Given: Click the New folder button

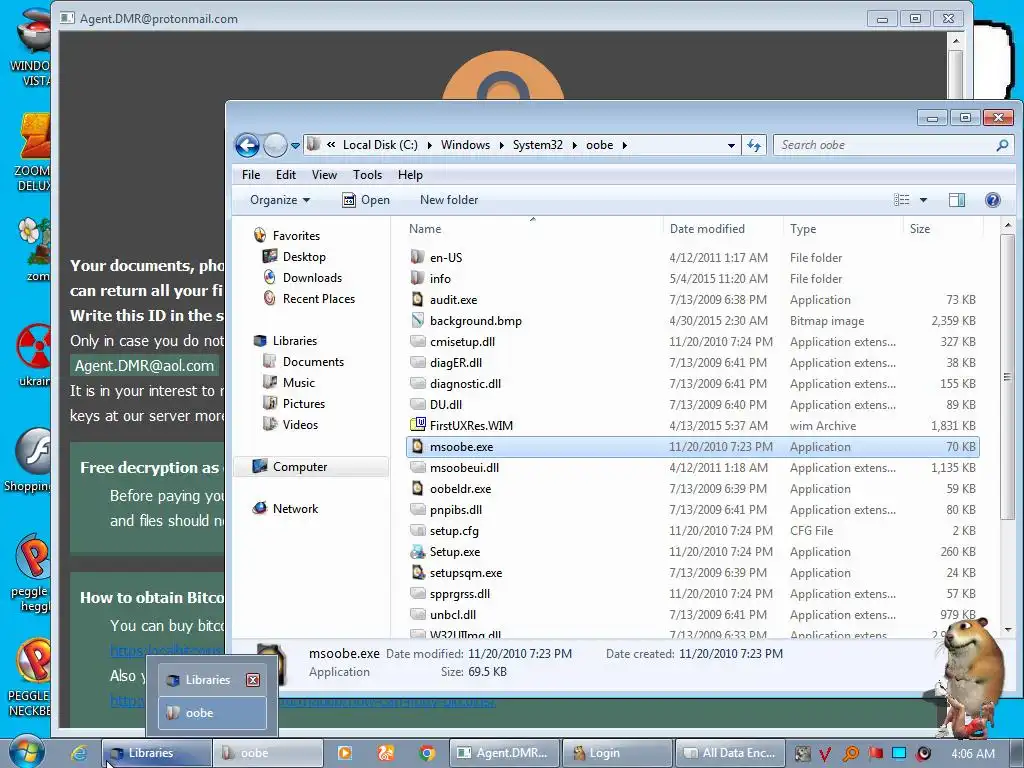Looking at the screenshot, I should (x=449, y=200).
